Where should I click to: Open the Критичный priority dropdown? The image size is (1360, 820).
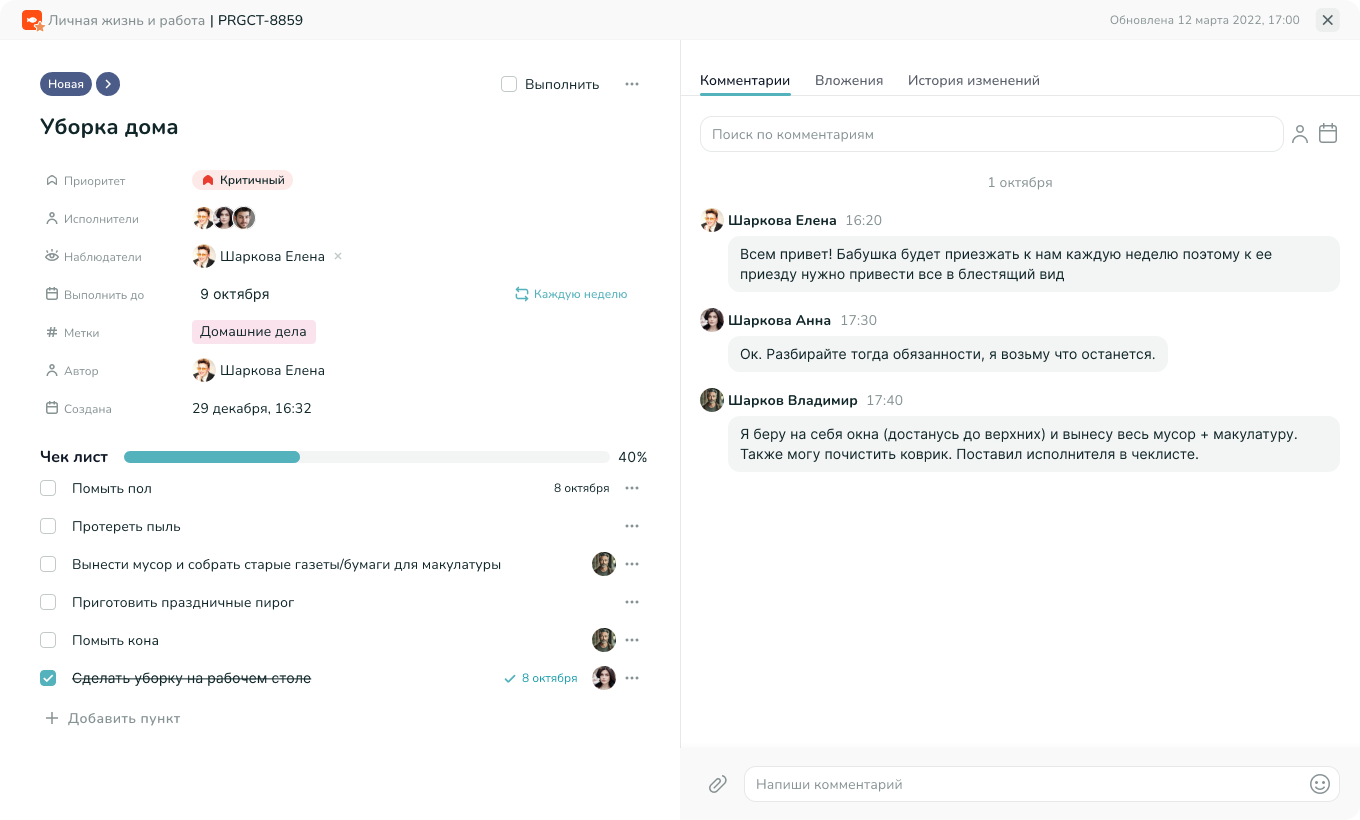(x=242, y=181)
